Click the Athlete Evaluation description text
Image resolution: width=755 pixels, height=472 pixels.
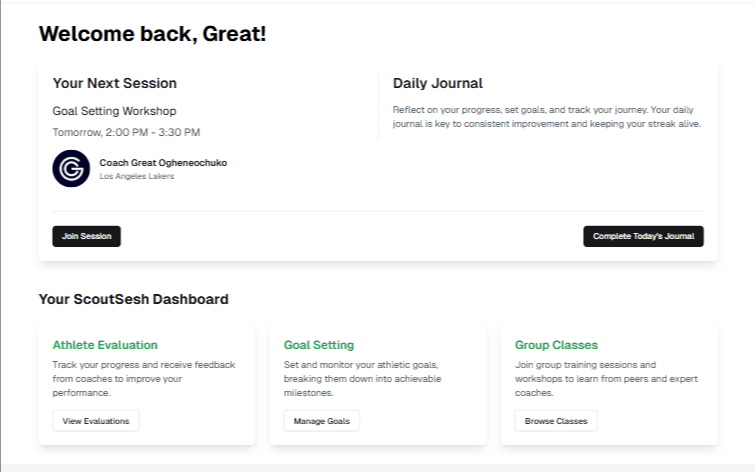pos(144,379)
